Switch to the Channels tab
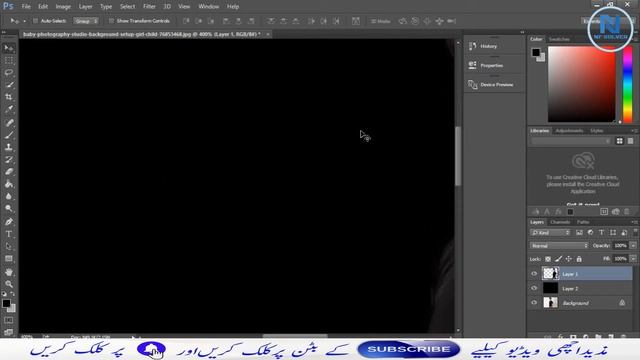The image size is (640, 360). click(x=560, y=222)
